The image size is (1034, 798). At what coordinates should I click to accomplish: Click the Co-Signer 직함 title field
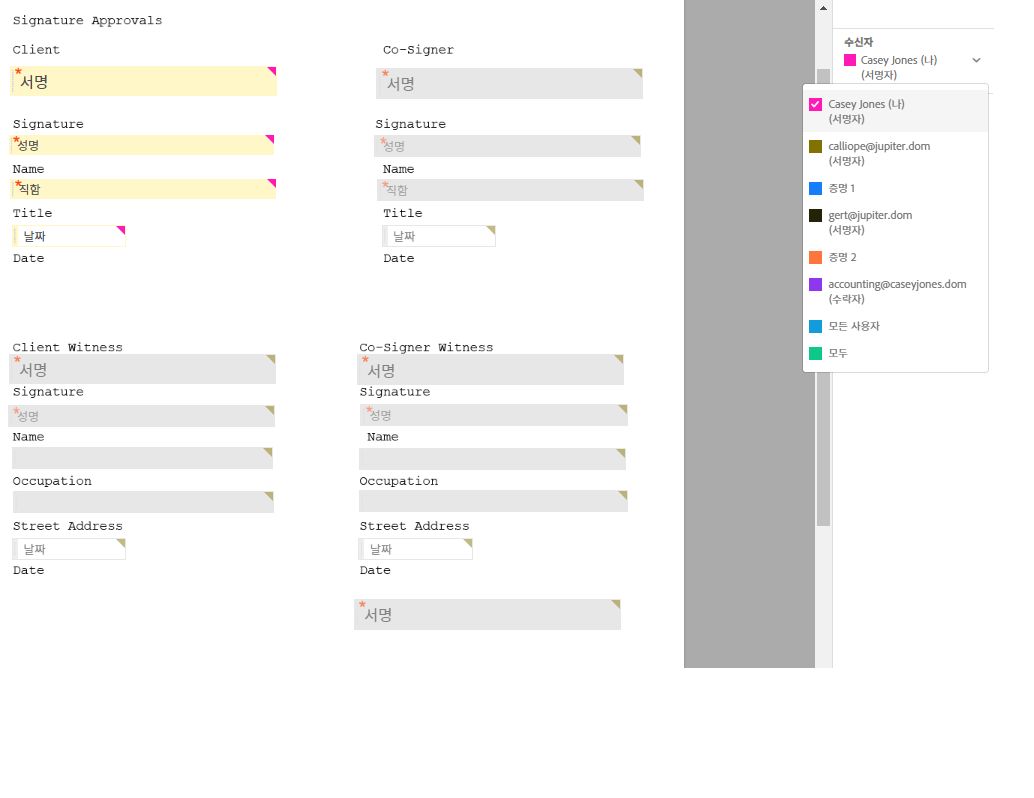(510, 190)
